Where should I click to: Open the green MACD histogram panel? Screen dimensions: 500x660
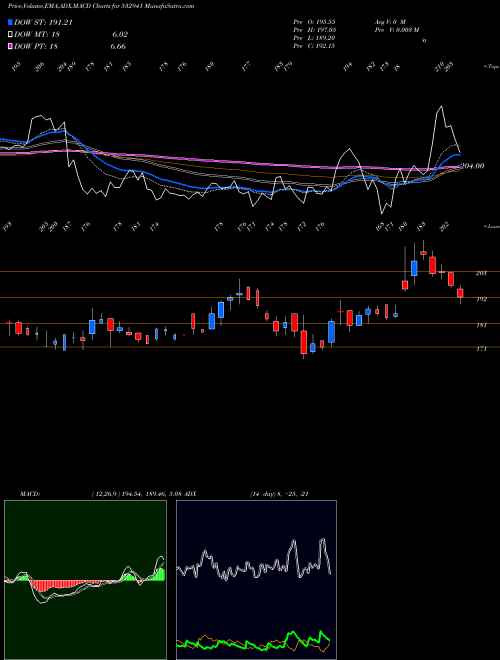85,580
